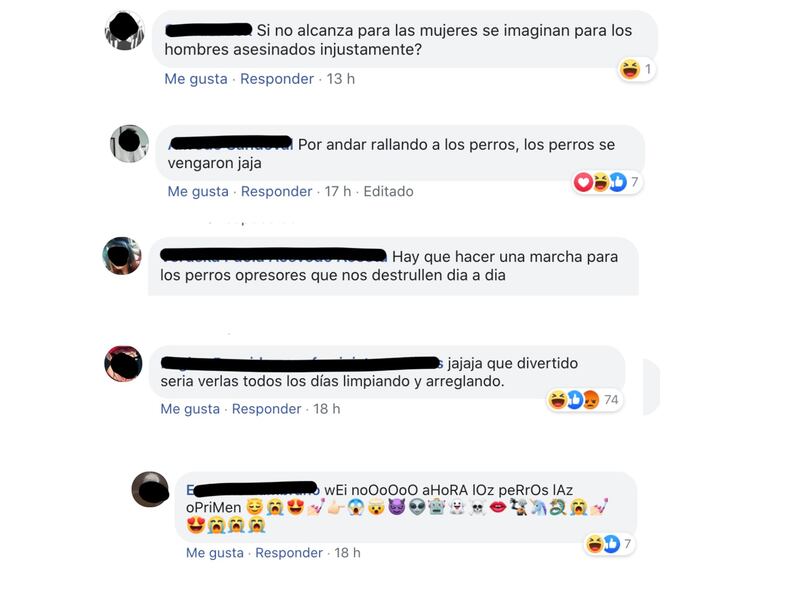Open laughing reaction on 13 h comment
Viewport: 800px width, 604px height.
tap(630, 69)
